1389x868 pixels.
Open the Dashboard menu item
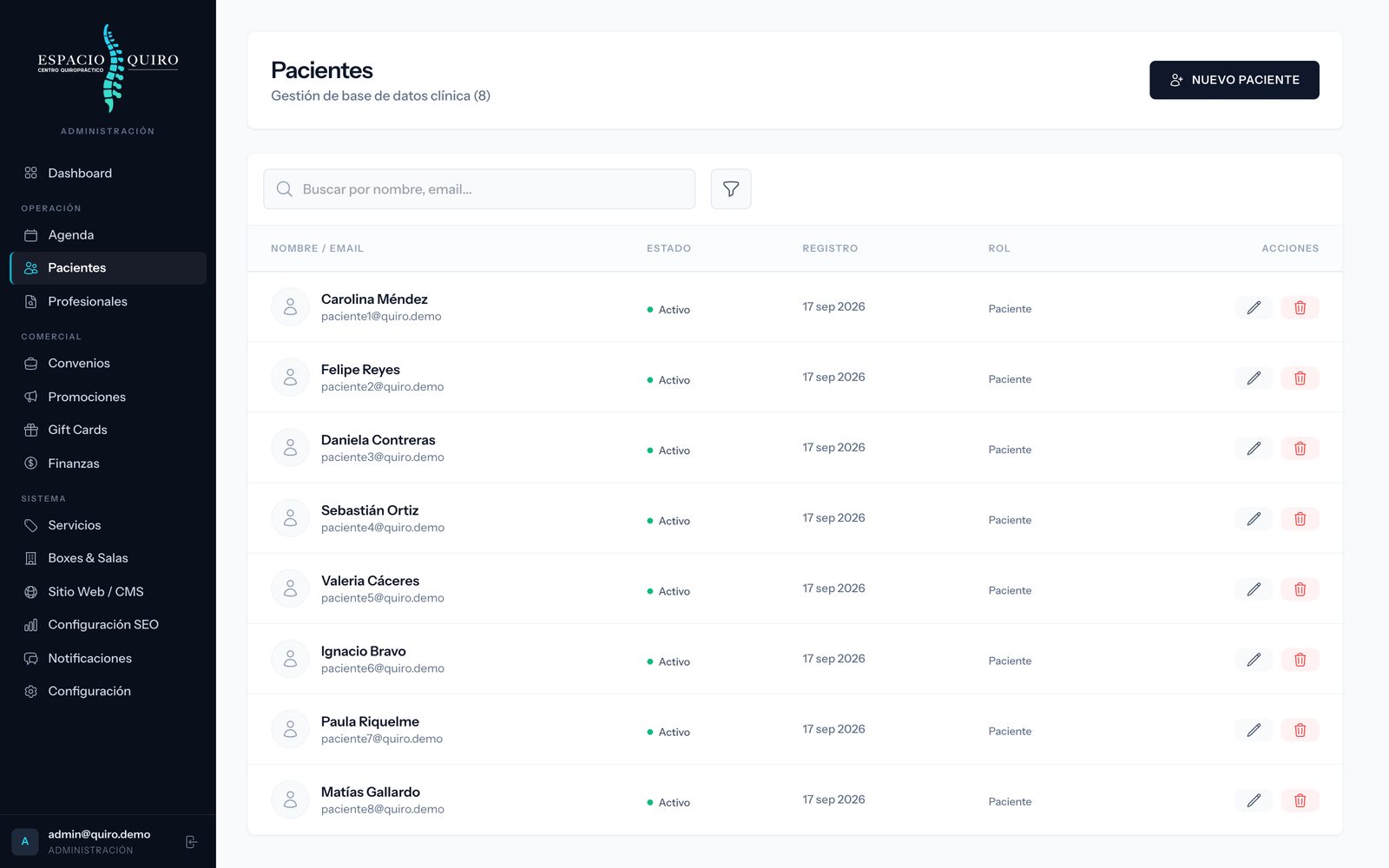coord(108,173)
